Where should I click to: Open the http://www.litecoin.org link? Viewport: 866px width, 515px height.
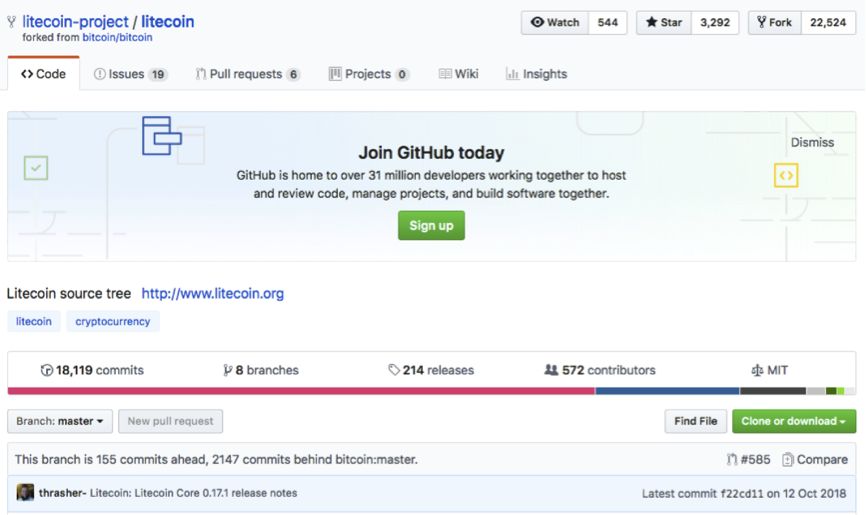coord(213,293)
